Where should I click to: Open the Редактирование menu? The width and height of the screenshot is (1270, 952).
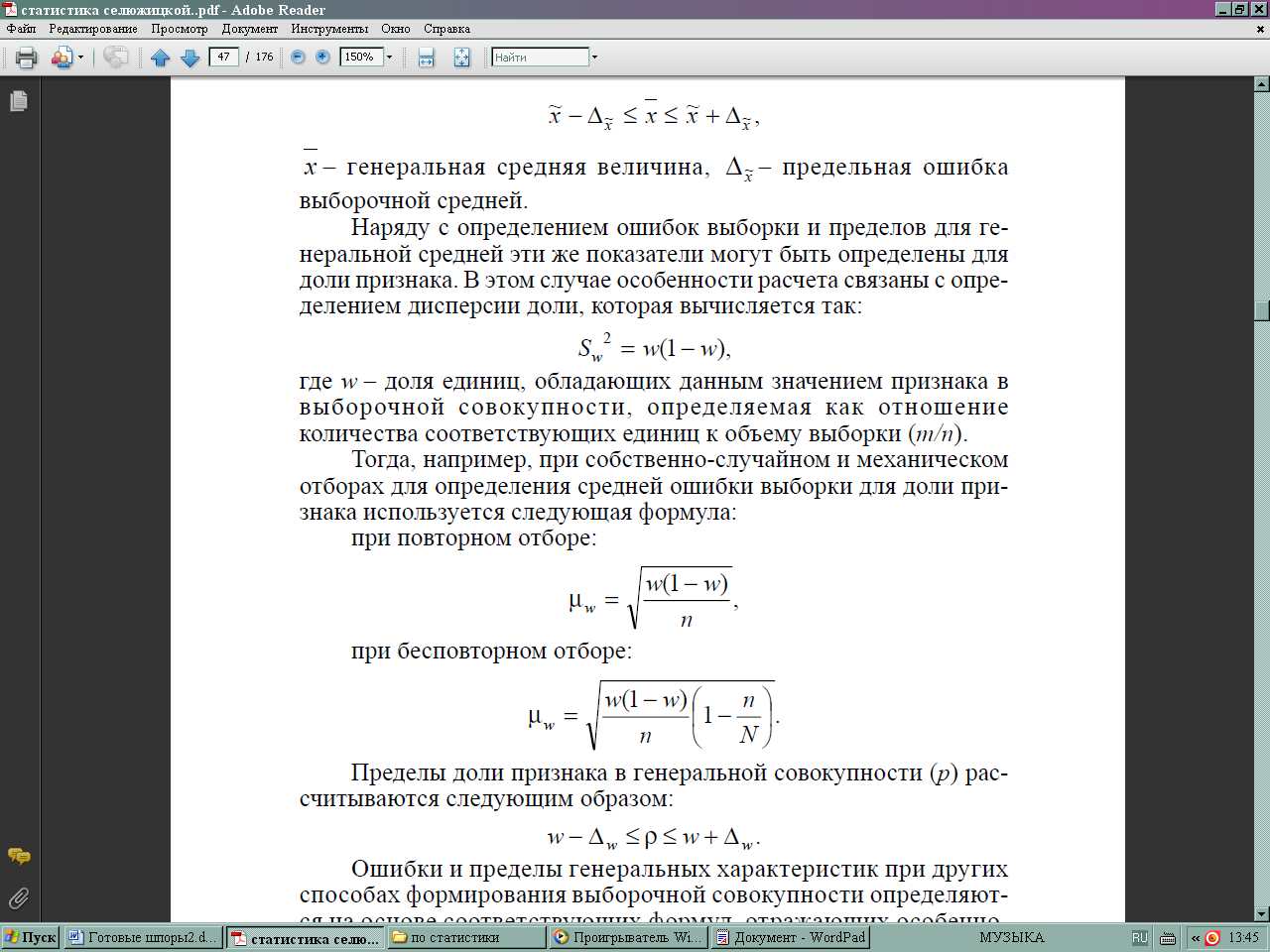(93, 29)
